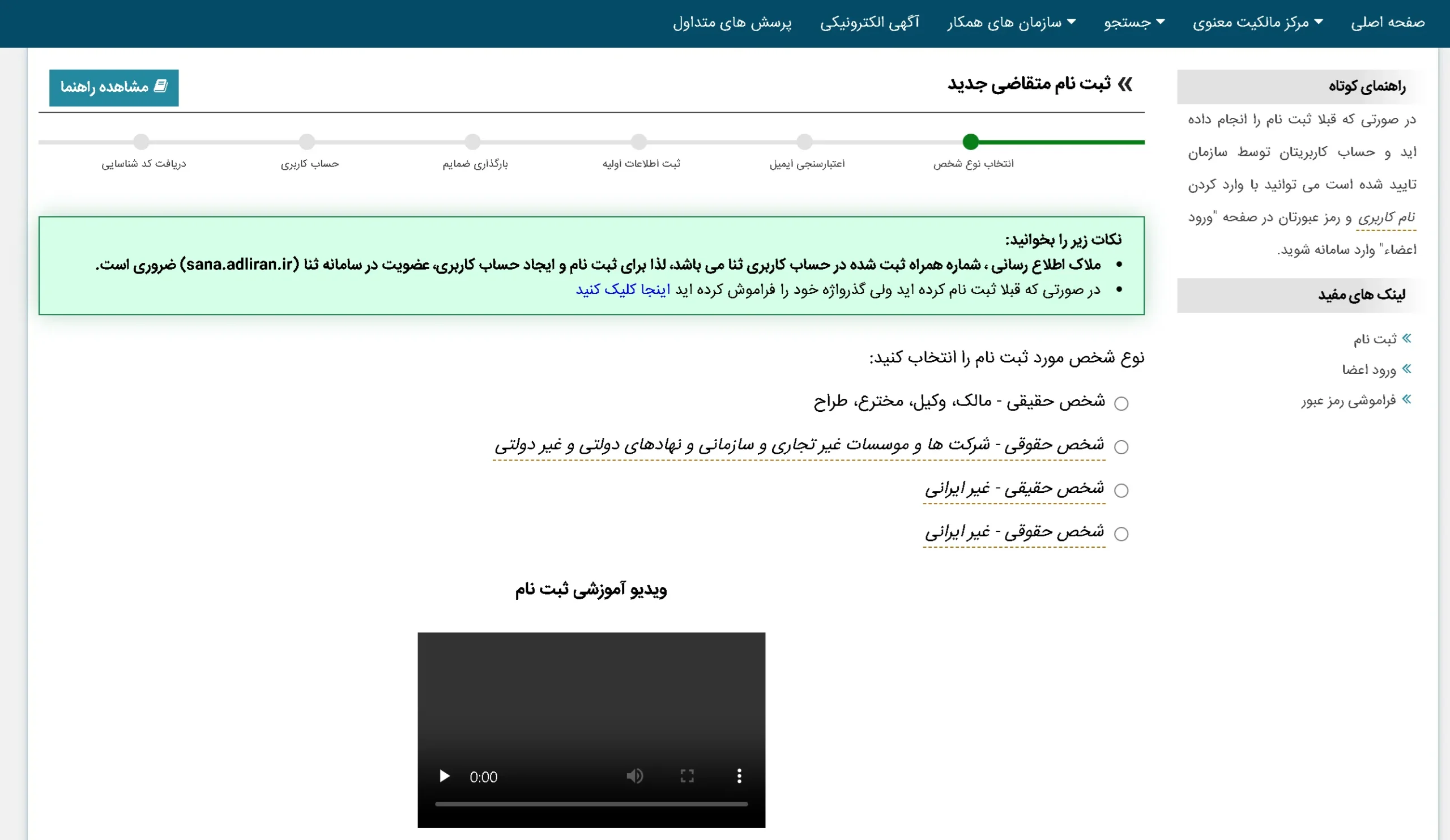The image size is (1450, 840).
Task: Open the آگهی الکترونیکی menu item
Action: (x=870, y=23)
